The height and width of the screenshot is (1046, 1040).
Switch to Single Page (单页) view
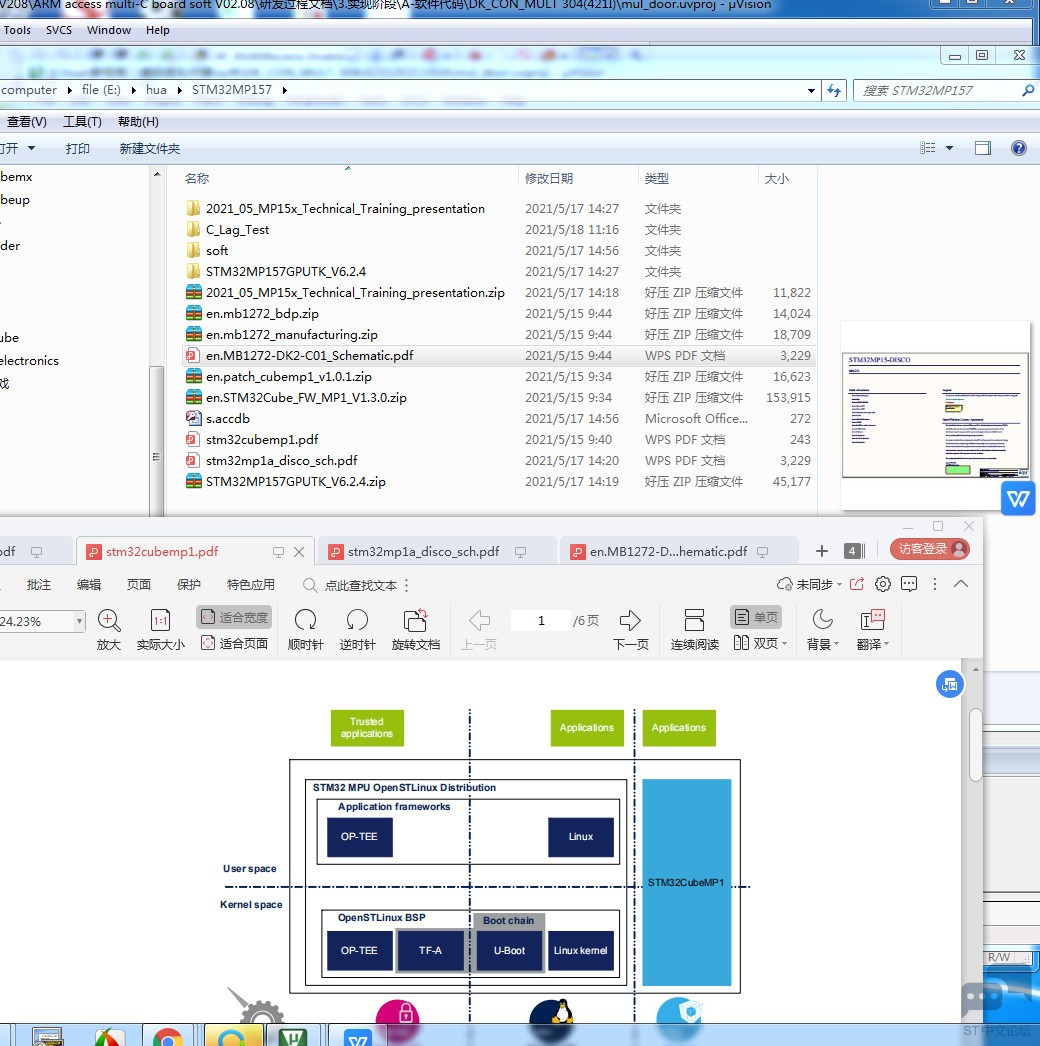756,617
